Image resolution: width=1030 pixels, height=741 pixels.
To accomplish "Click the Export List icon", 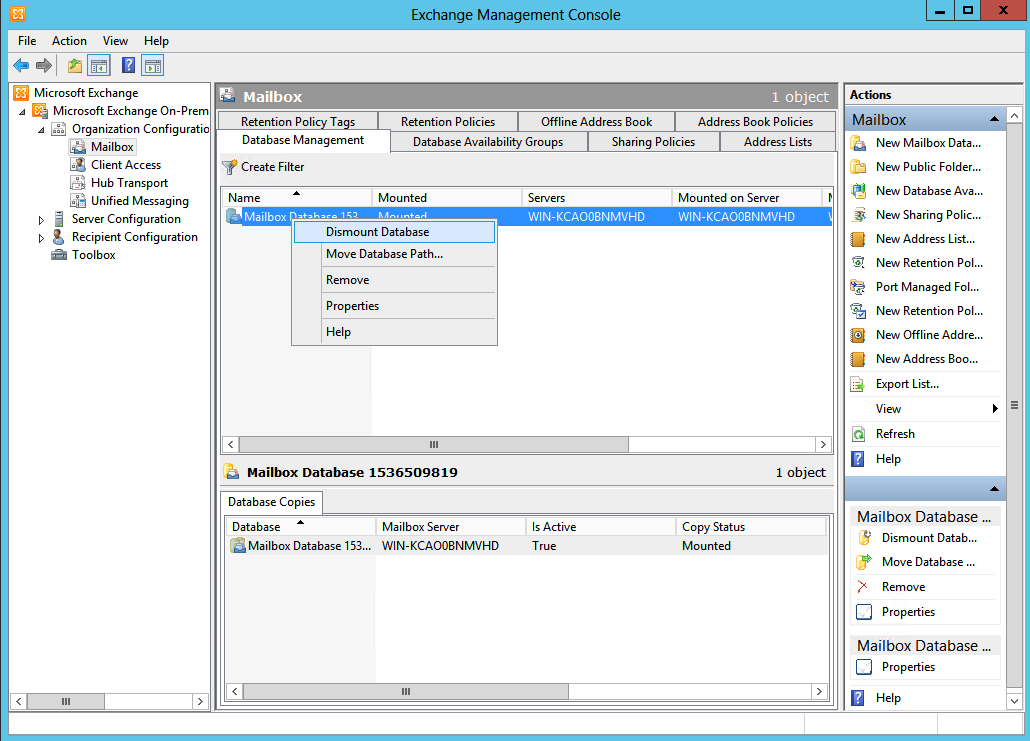I will point(857,383).
